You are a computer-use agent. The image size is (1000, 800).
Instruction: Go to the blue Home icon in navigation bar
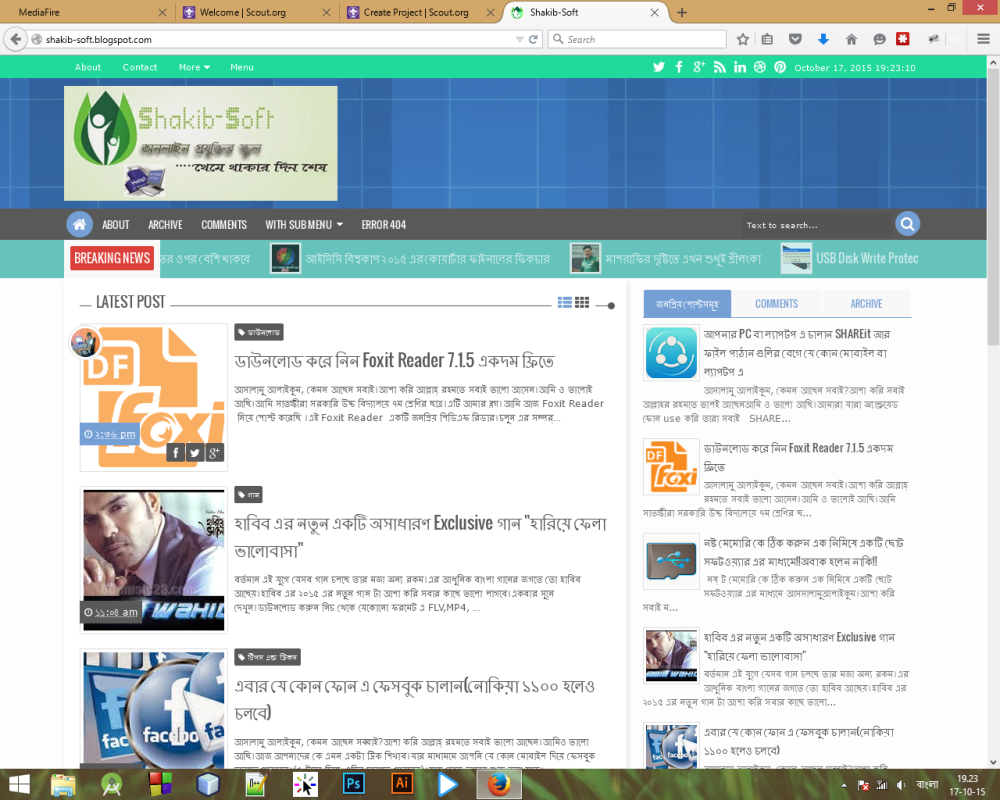(79, 225)
